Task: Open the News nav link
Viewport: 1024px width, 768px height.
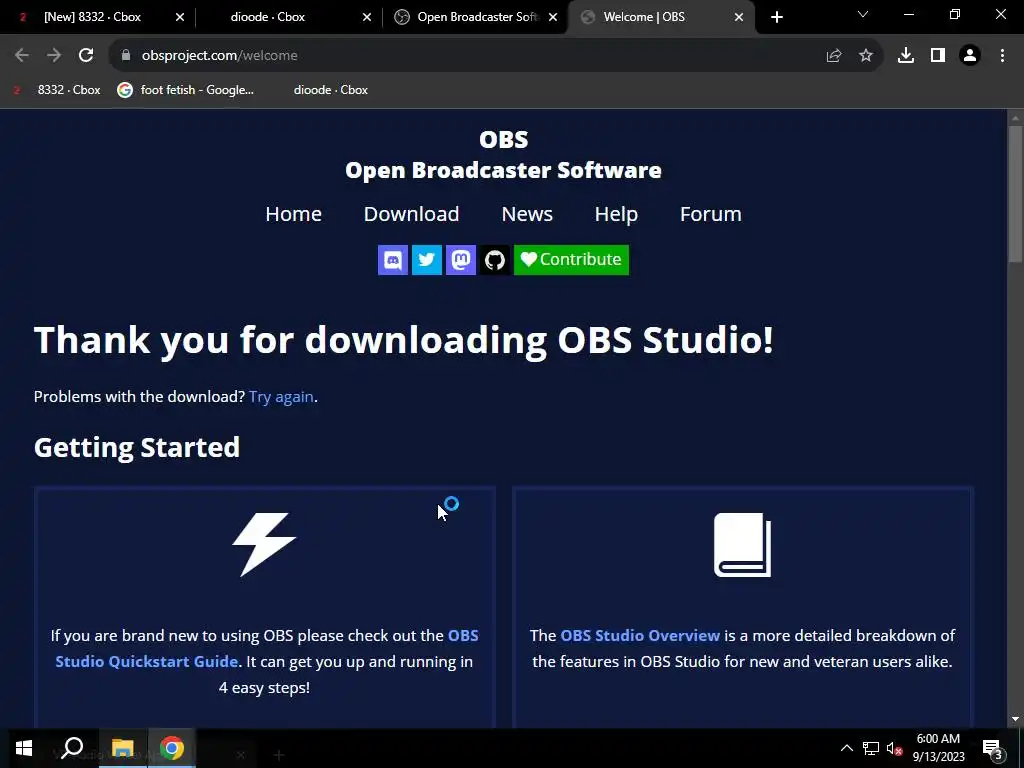Action: [527, 214]
